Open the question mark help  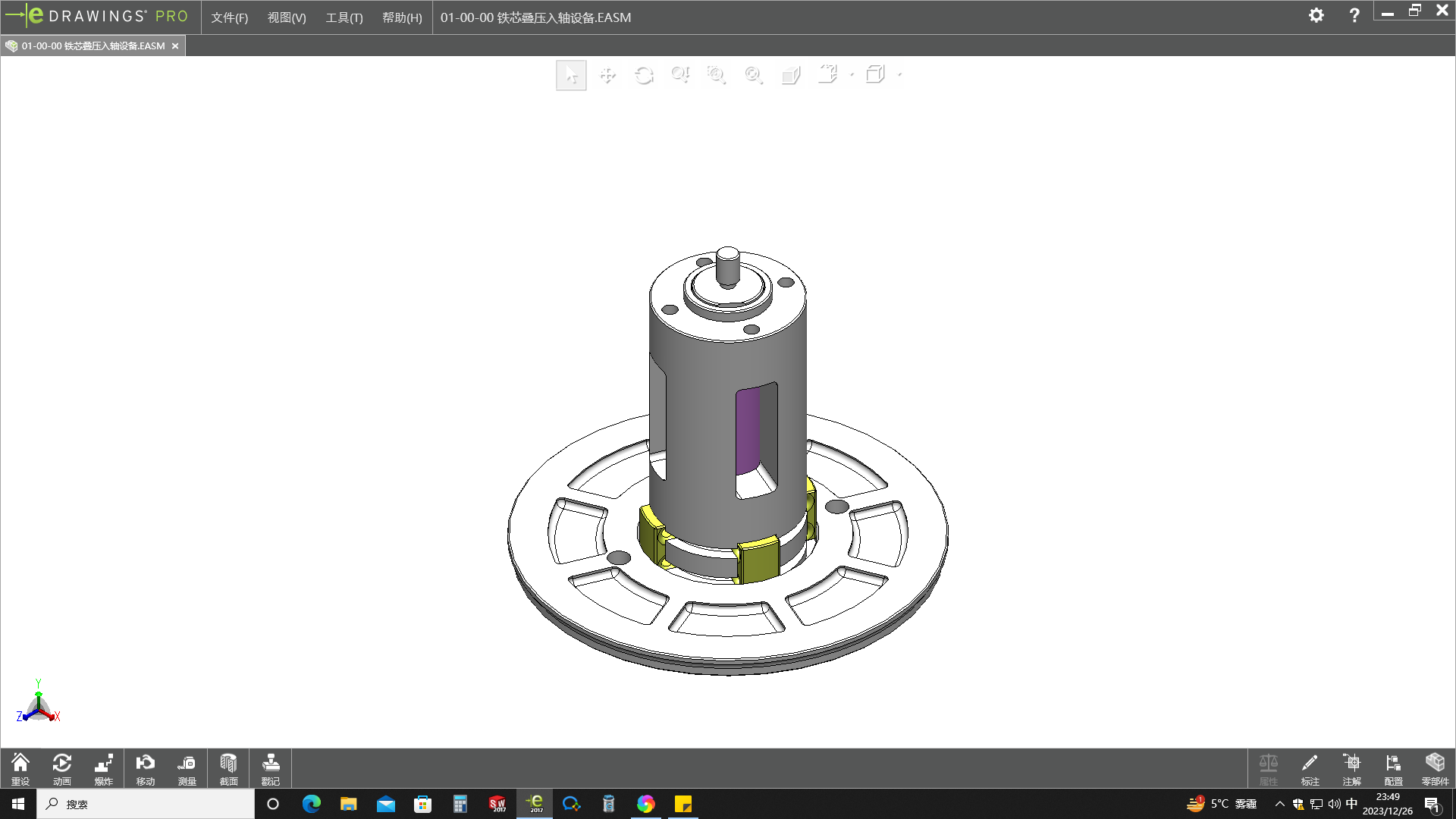(x=1354, y=15)
